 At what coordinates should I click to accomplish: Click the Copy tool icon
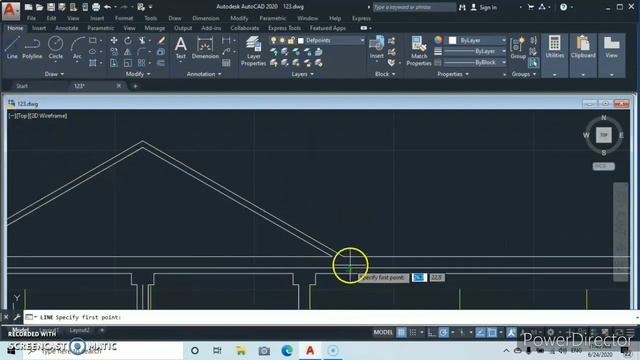coord(114,52)
